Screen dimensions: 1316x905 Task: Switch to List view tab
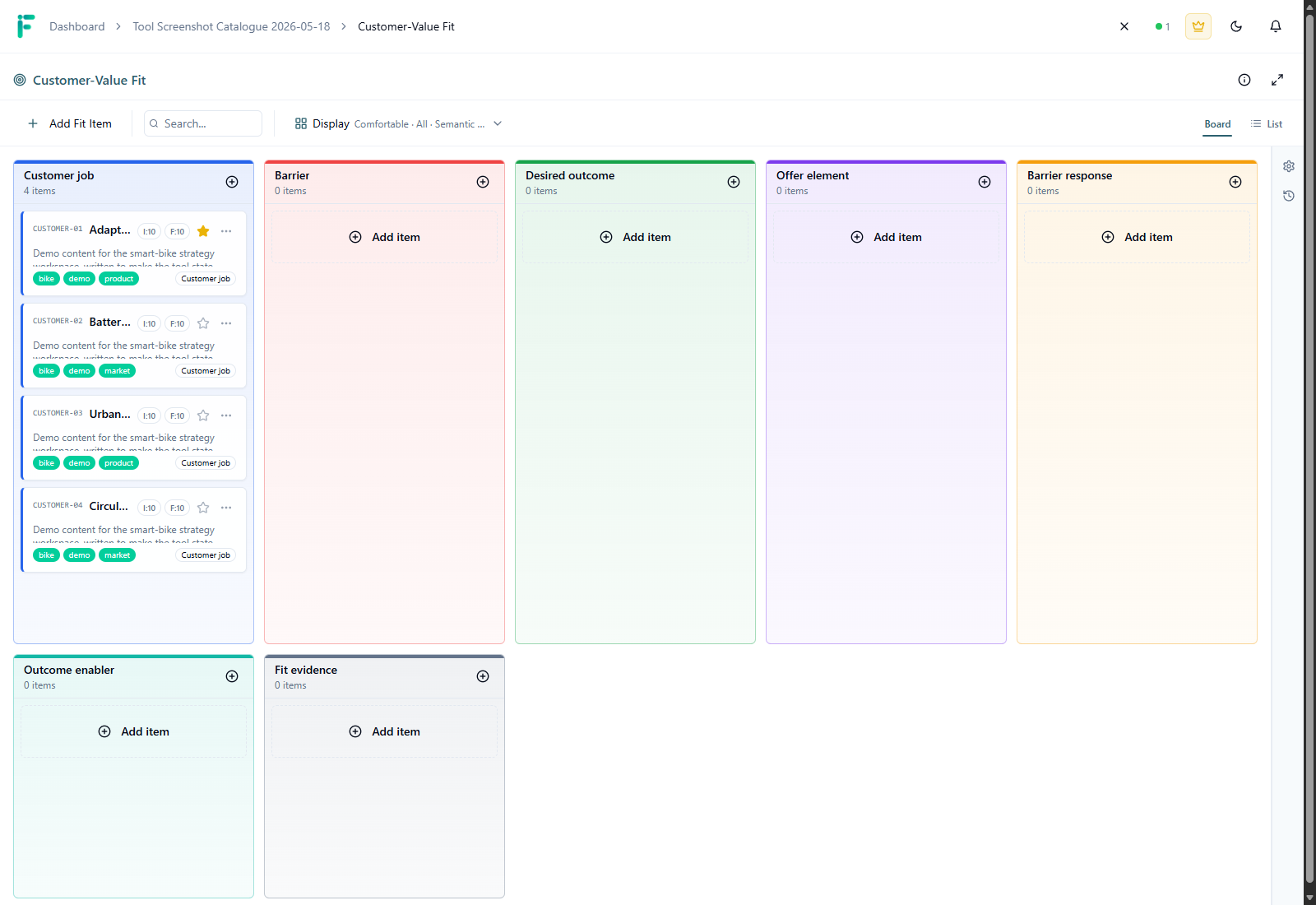tap(1267, 124)
